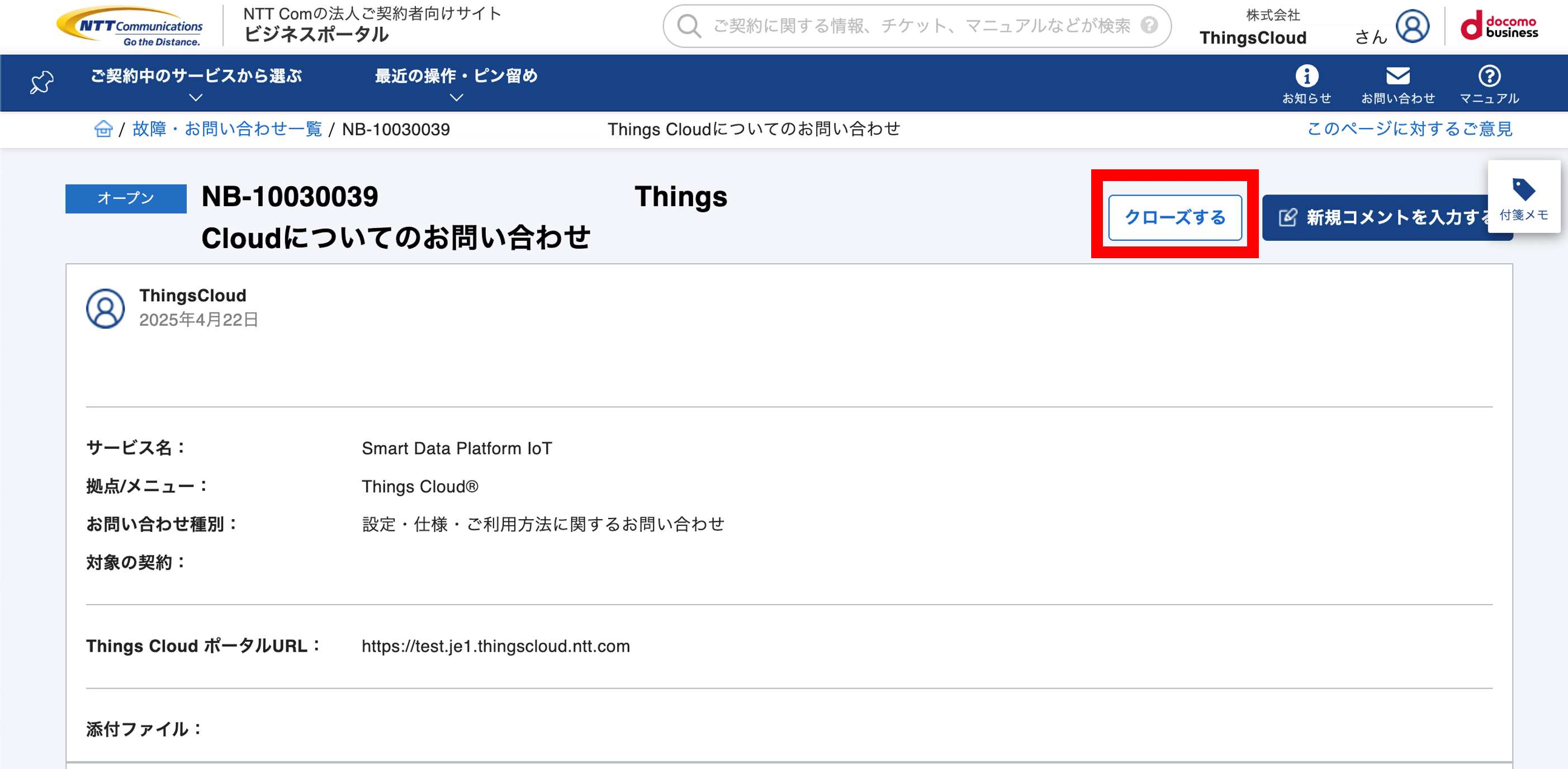
Task: Click 新規コメントを入力する button
Action: (x=1387, y=217)
